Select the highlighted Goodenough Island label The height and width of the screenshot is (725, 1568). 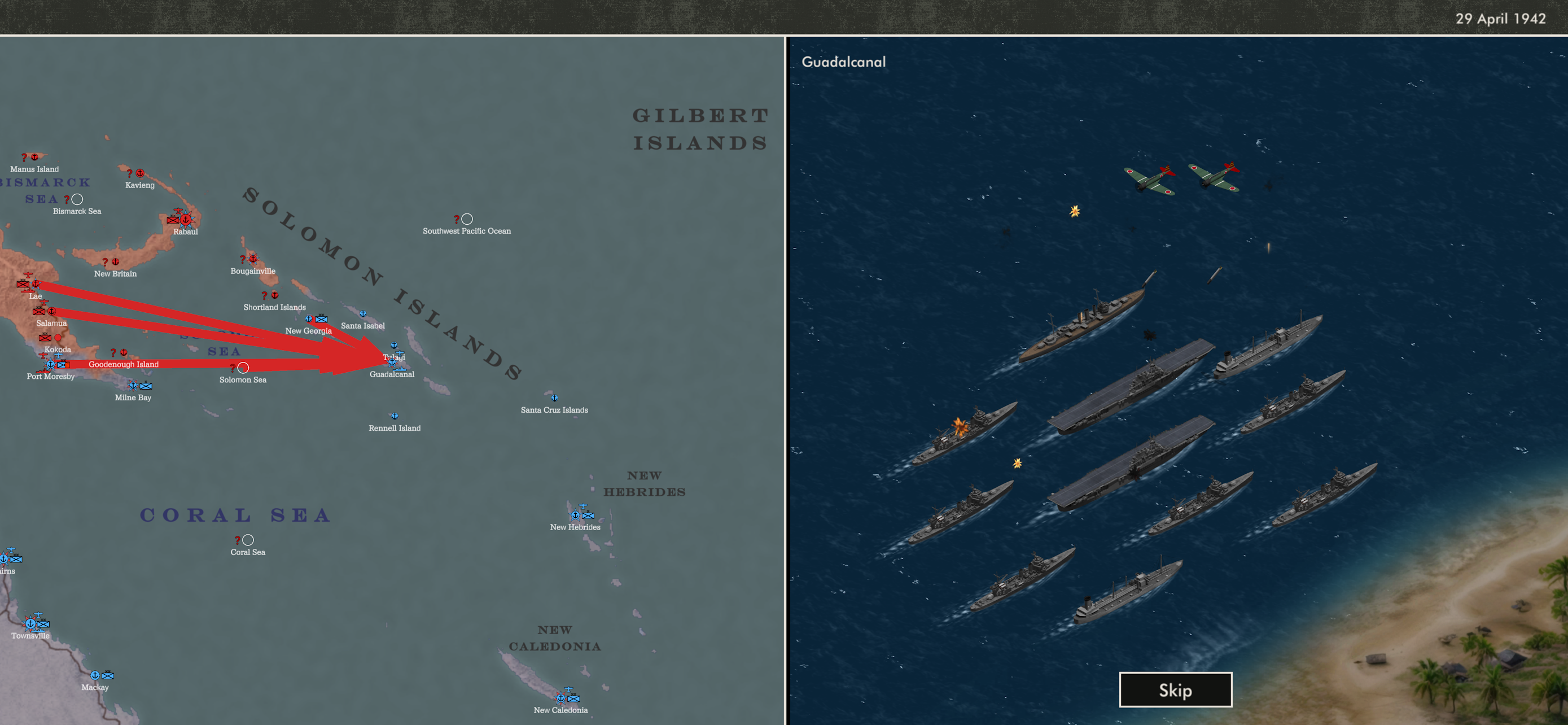click(x=124, y=364)
